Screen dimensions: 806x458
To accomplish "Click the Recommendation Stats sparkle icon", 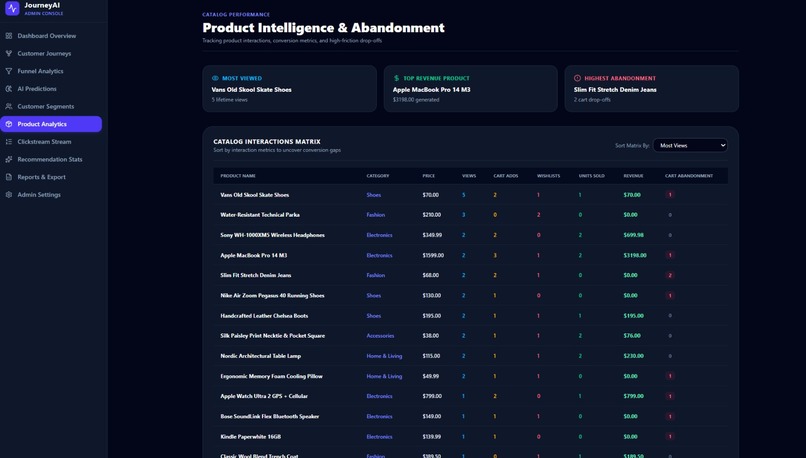I will [9, 159].
